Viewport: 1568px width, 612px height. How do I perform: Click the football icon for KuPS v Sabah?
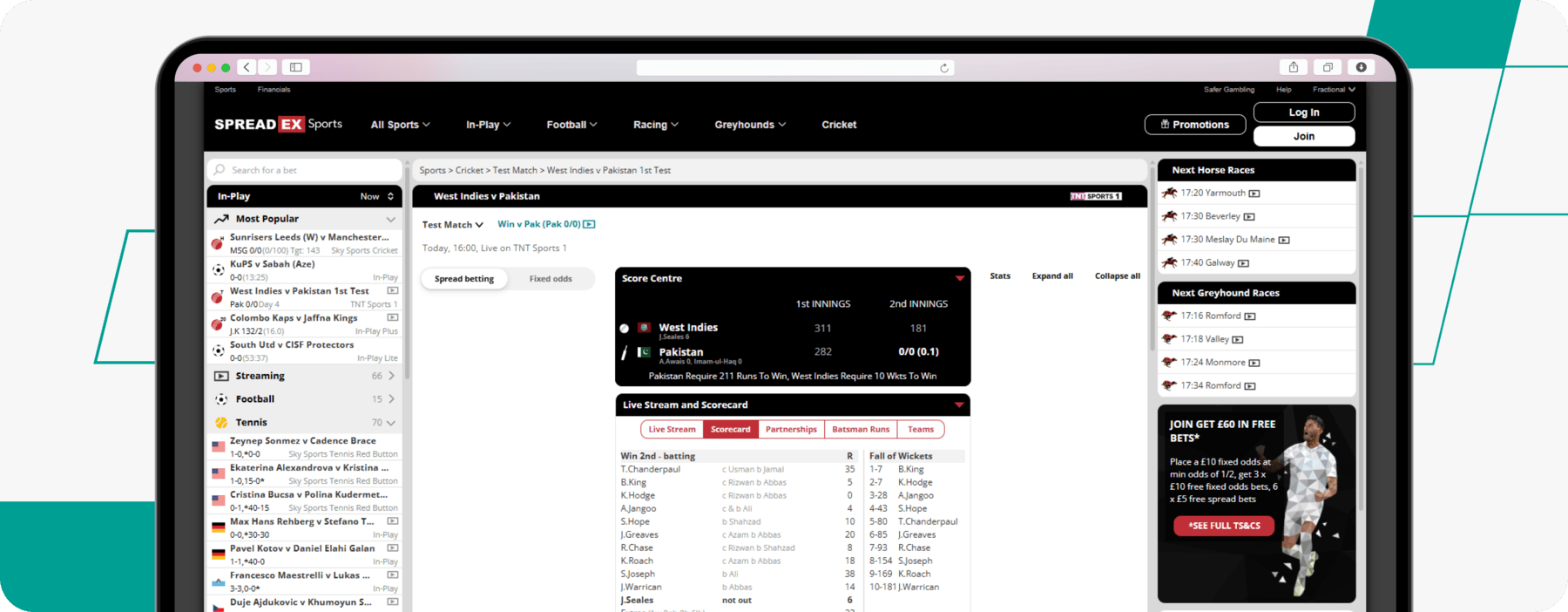click(219, 270)
